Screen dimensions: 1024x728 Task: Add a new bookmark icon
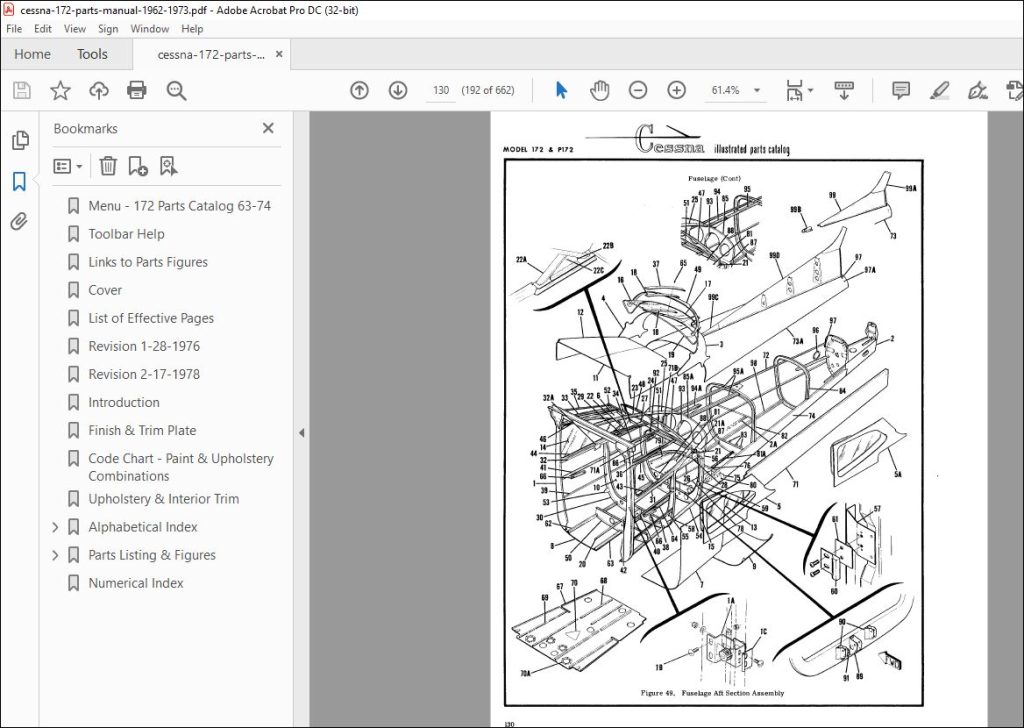138,166
